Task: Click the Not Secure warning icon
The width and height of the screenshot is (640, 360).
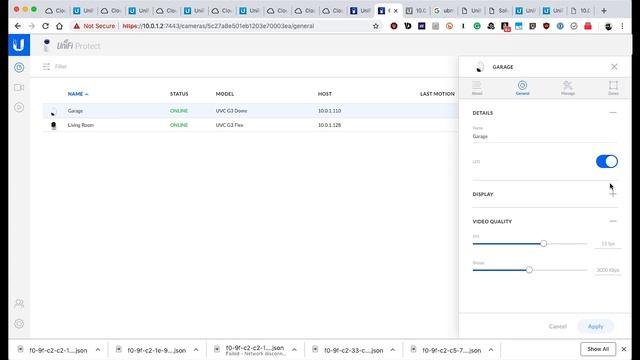Action: 76,26
